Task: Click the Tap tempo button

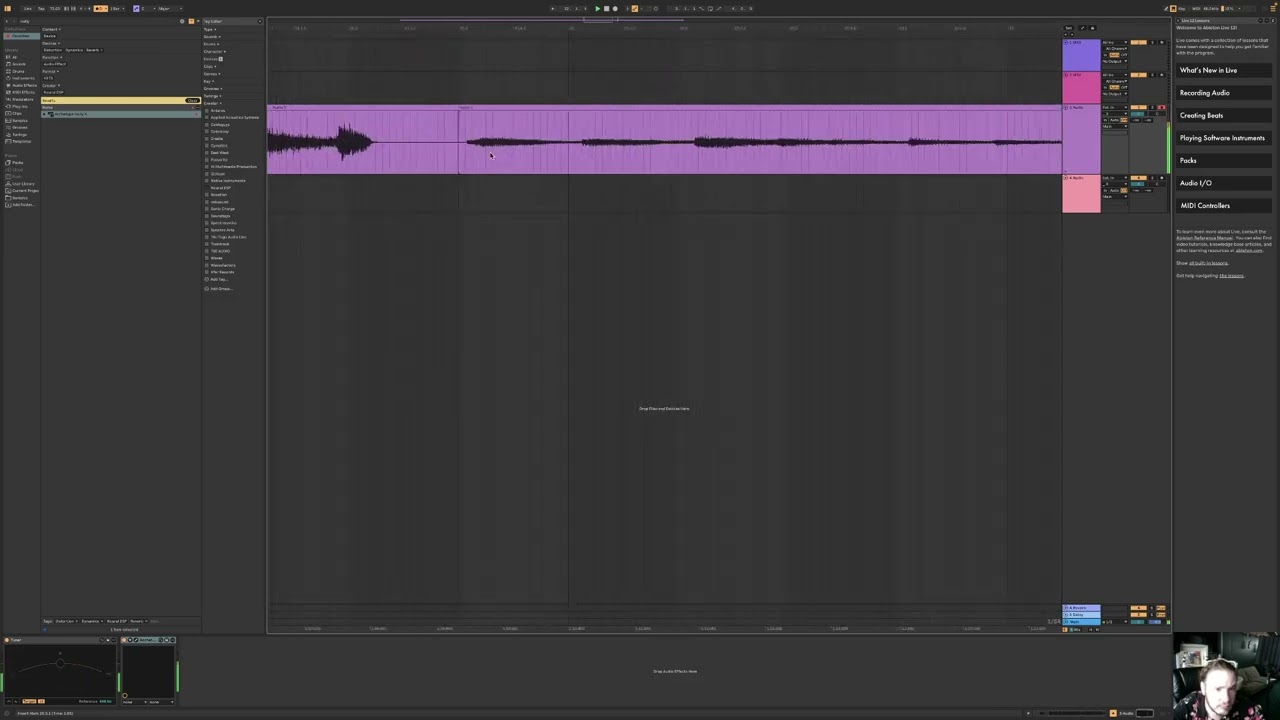Action: pyautogui.click(x=41, y=9)
